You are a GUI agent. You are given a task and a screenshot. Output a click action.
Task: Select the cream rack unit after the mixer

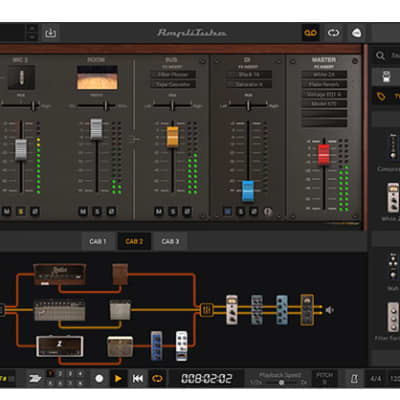click(232, 310)
